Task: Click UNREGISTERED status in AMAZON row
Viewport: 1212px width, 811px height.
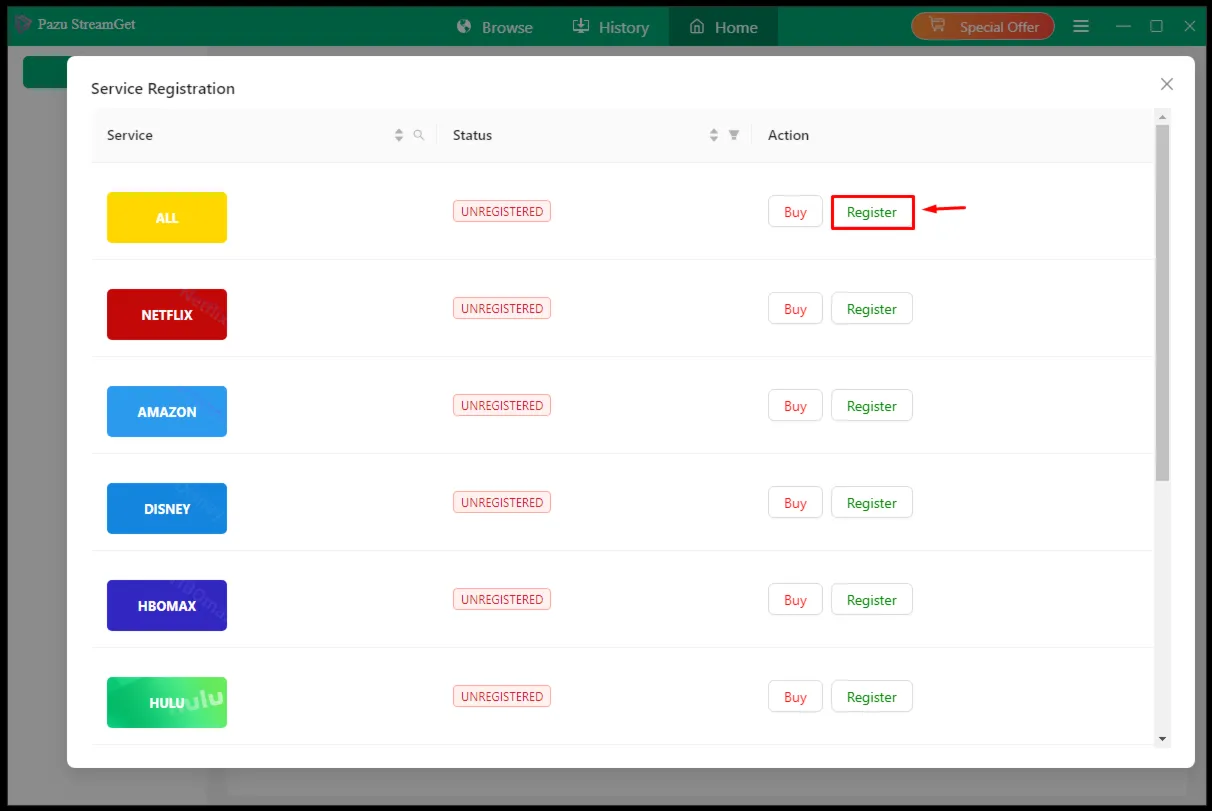Action: pyautogui.click(x=502, y=405)
